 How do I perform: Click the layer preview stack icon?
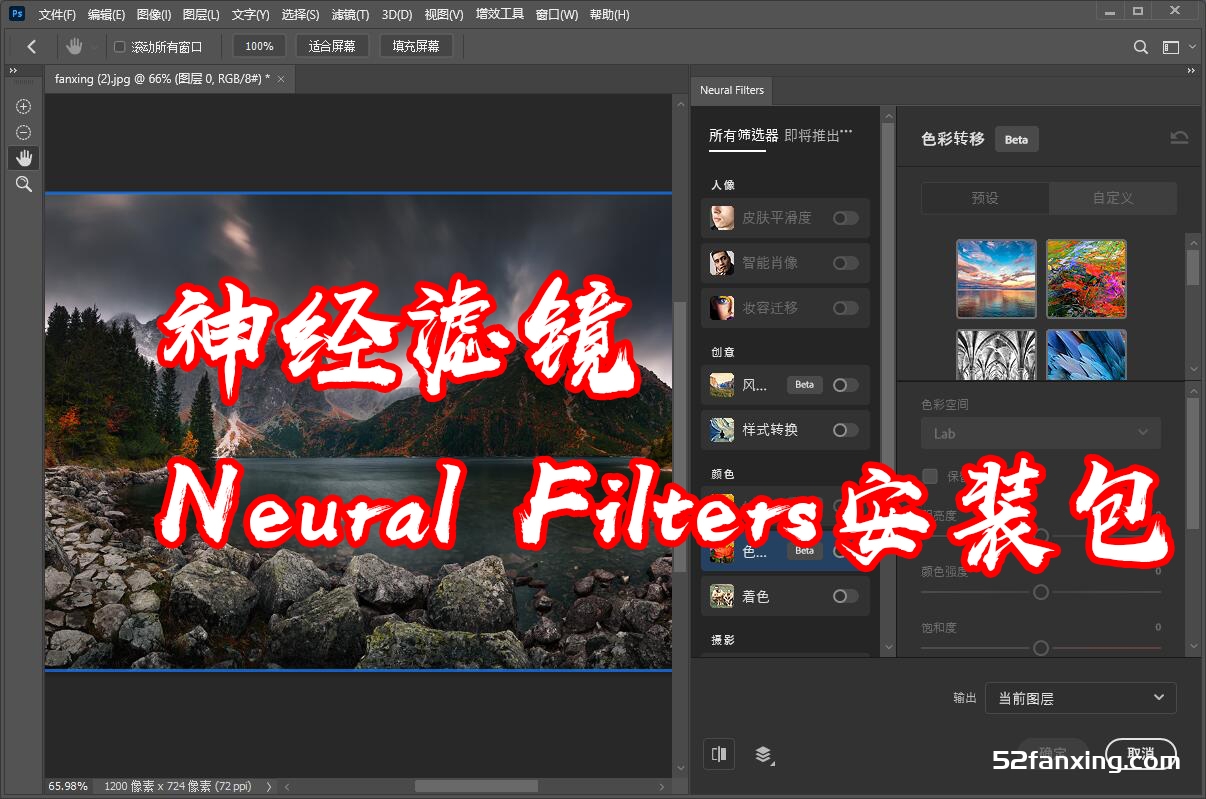tap(764, 755)
